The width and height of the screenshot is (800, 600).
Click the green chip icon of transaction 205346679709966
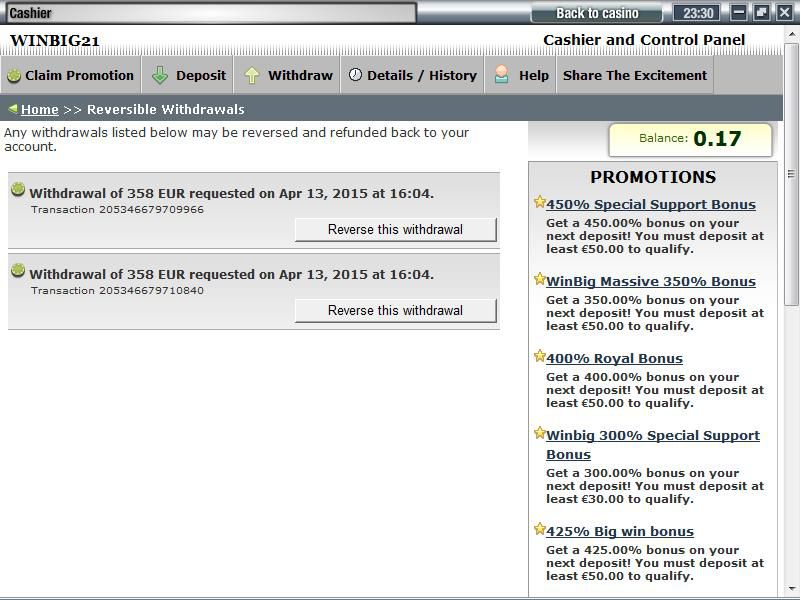pos(18,189)
